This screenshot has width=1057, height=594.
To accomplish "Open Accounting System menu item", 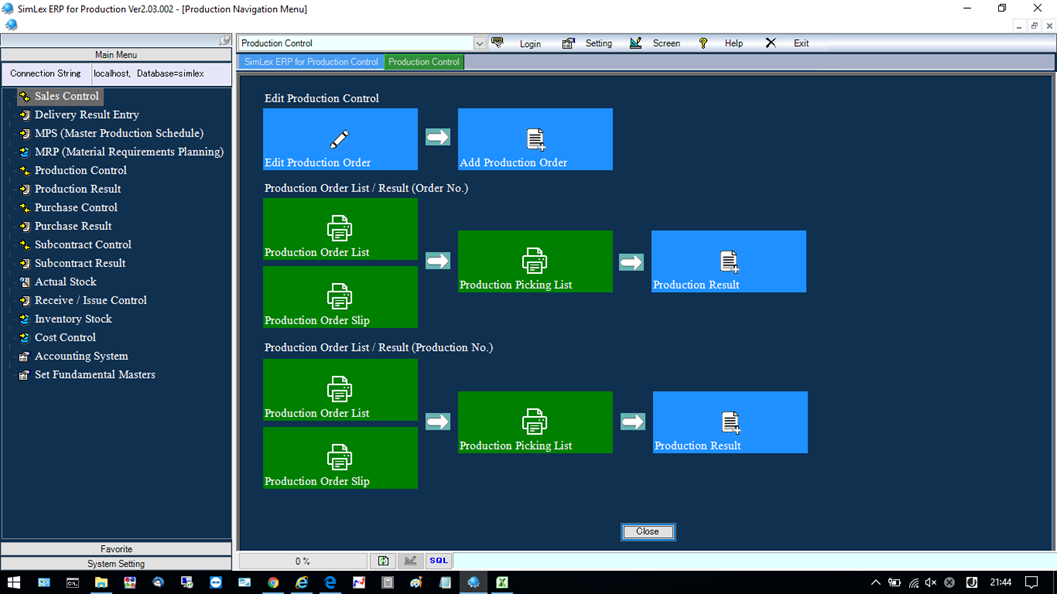I will (x=81, y=356).
